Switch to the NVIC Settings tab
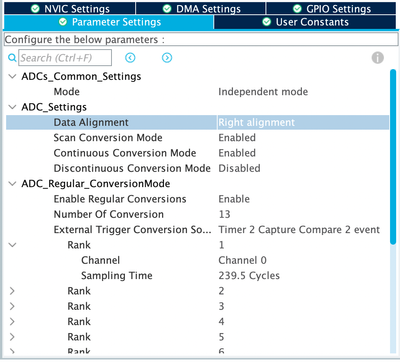The image size is (400, 362). click(69, 8)
